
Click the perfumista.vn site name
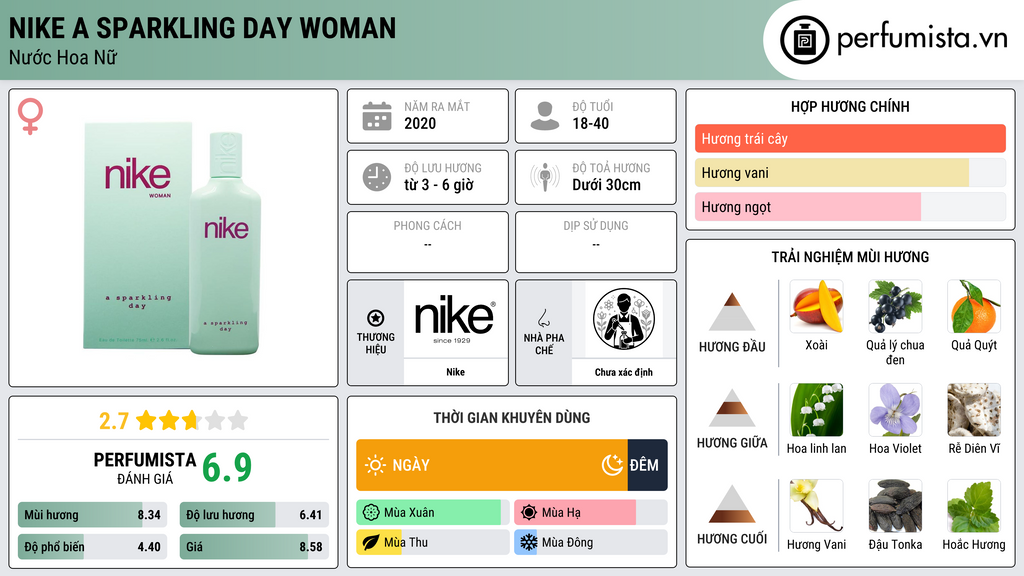922,38
